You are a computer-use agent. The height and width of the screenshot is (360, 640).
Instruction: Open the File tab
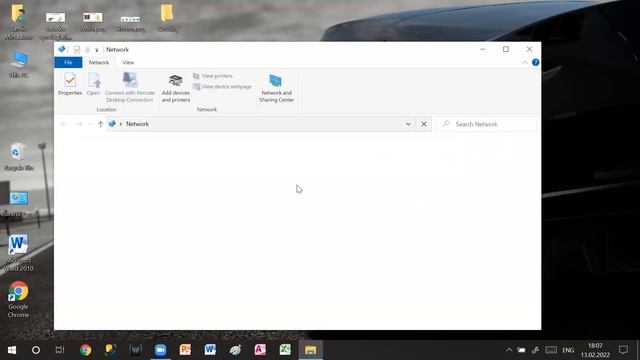pos(68,62)
